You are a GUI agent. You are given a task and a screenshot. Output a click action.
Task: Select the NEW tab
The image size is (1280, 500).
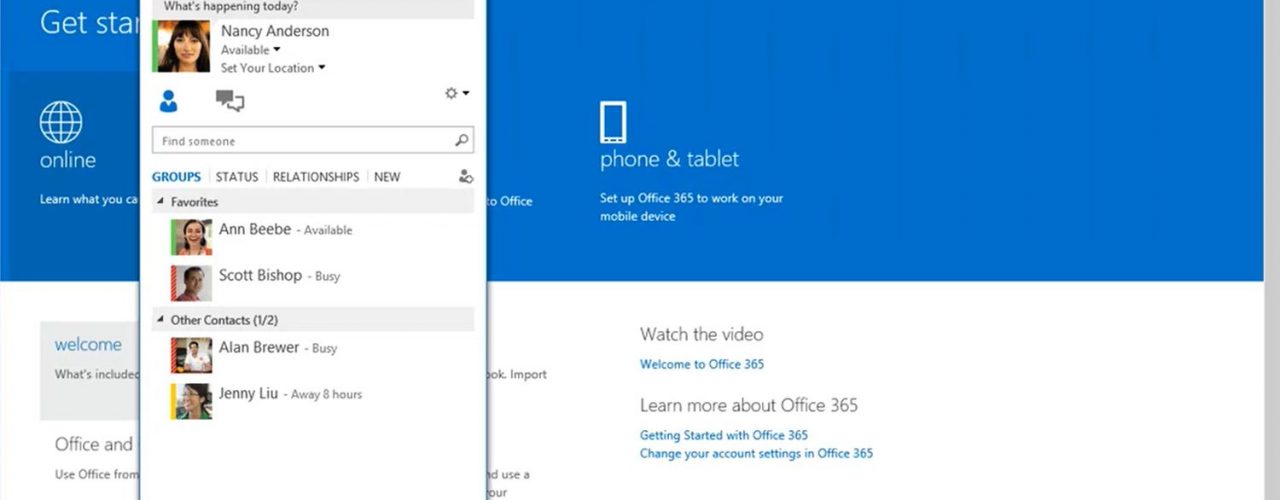click(x=387, y=177)
